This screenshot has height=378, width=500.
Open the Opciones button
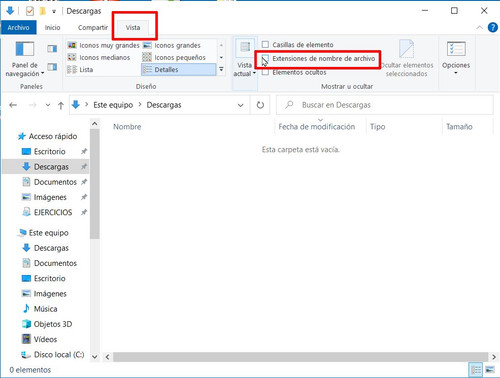click(x=456, y=57)
